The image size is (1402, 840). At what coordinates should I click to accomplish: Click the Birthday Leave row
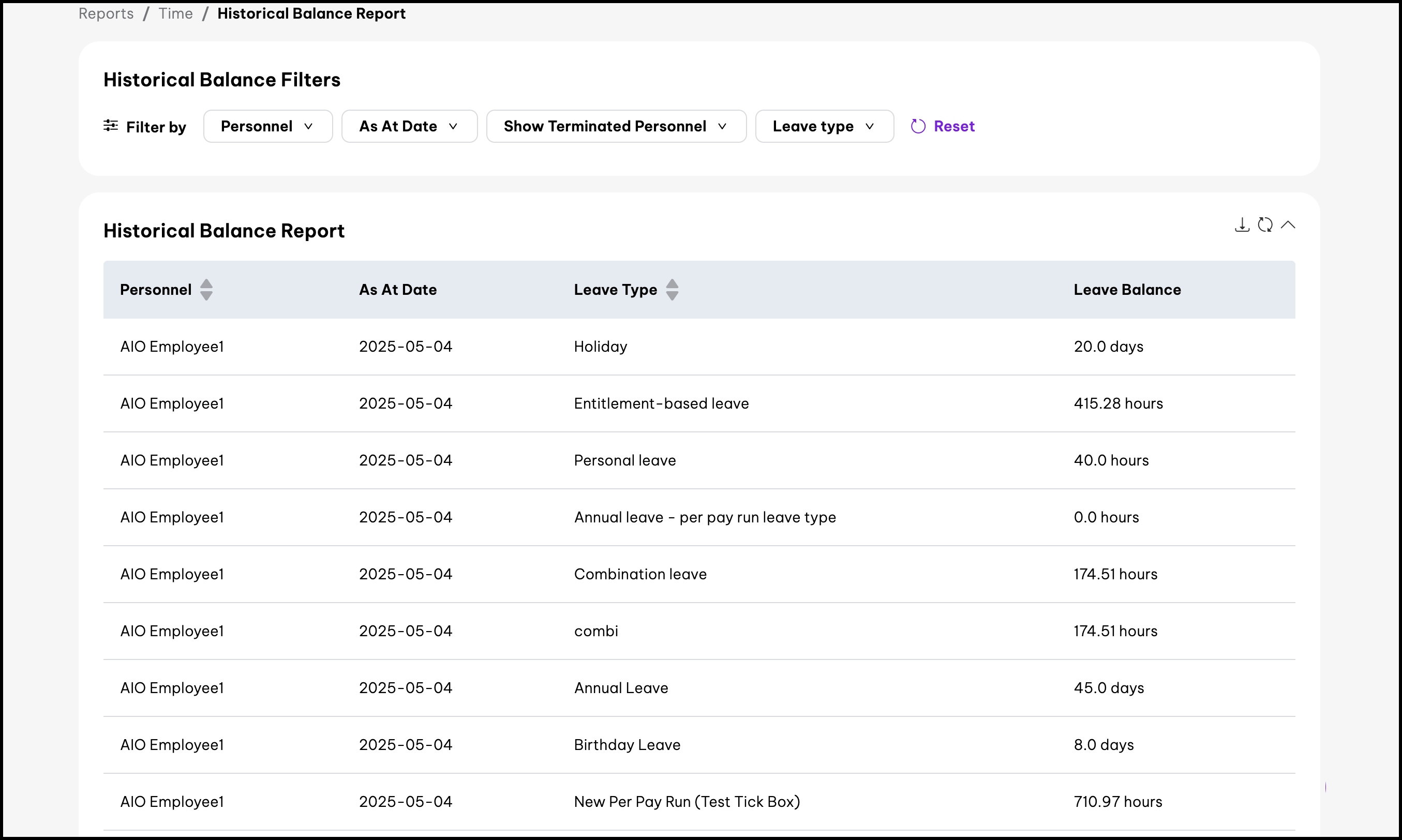(627, 745)
